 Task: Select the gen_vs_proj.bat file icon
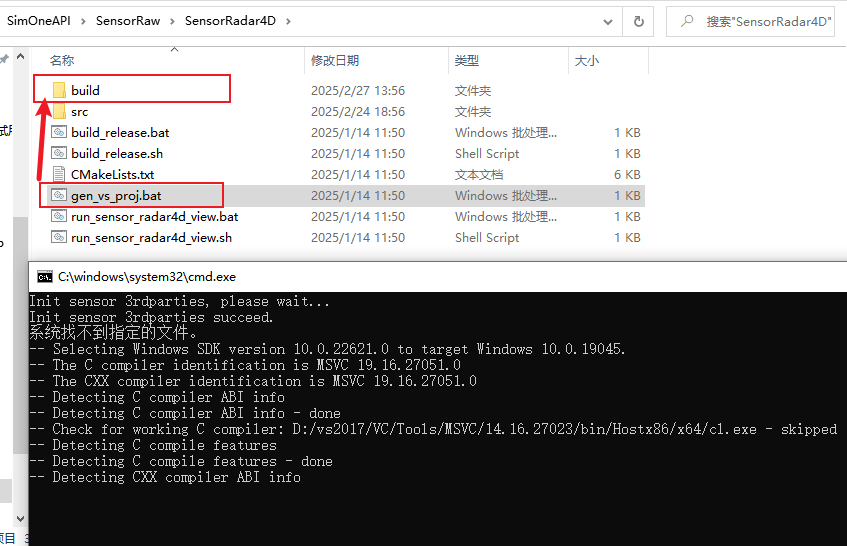pos(59,196)
